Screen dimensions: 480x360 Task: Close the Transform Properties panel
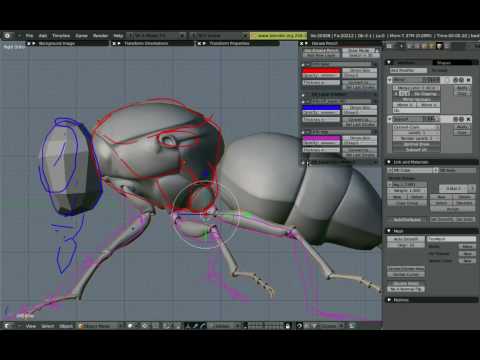pos(199,44)
